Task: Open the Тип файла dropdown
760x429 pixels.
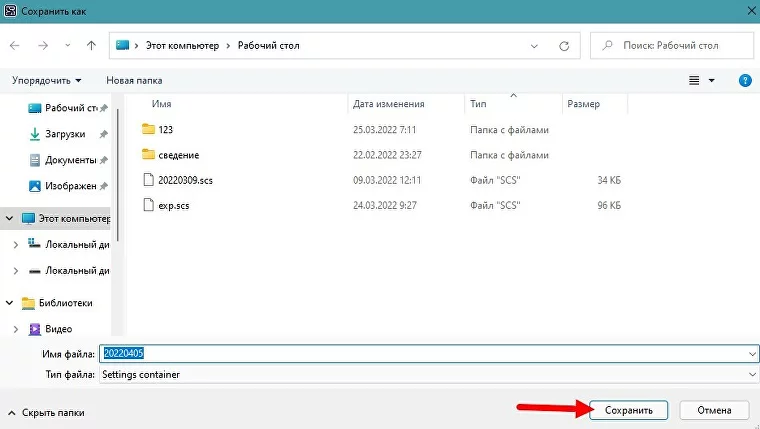Action: pos(751,374)
